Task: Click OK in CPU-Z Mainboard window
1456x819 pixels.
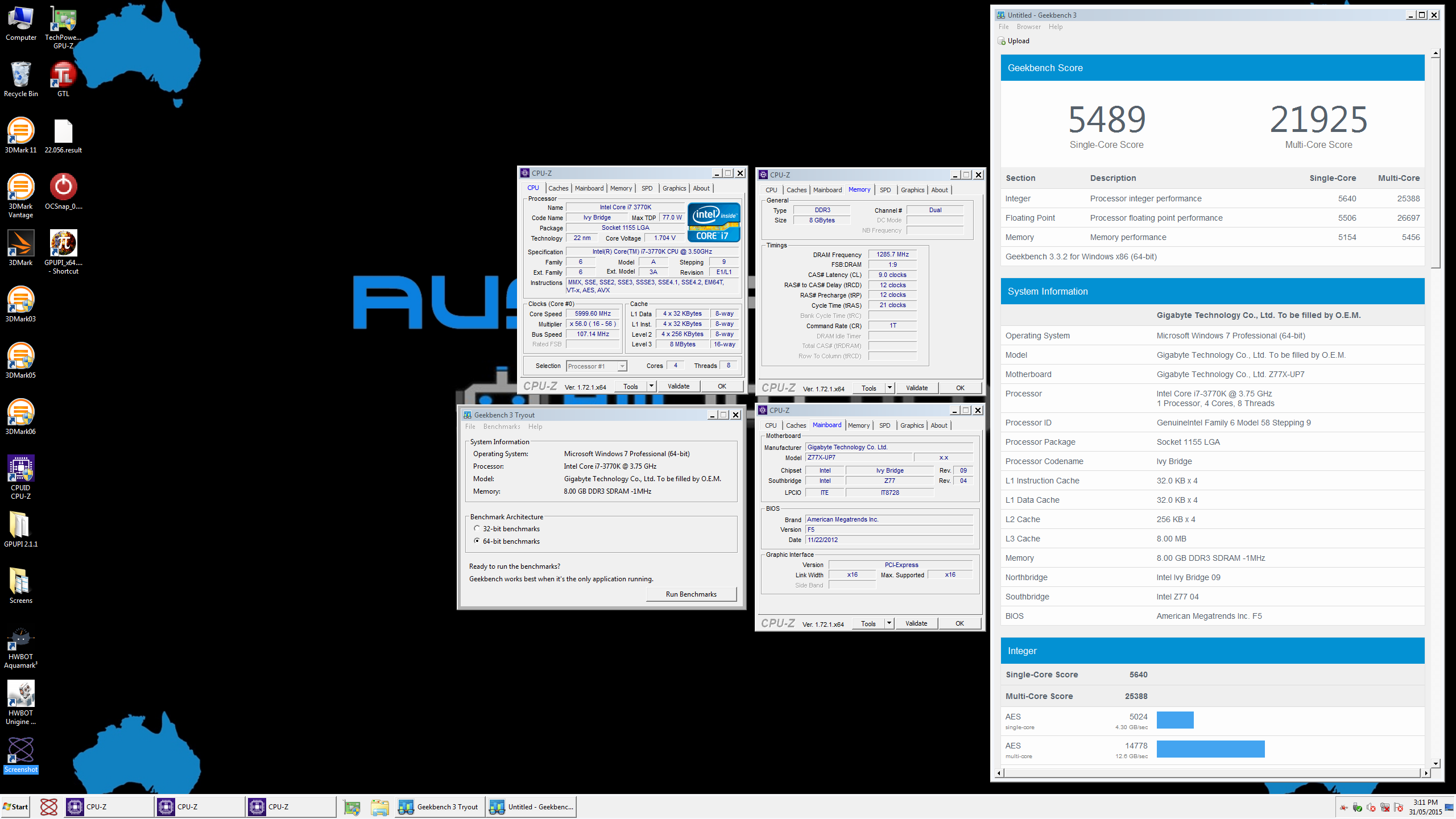Action: coord(959,623)
